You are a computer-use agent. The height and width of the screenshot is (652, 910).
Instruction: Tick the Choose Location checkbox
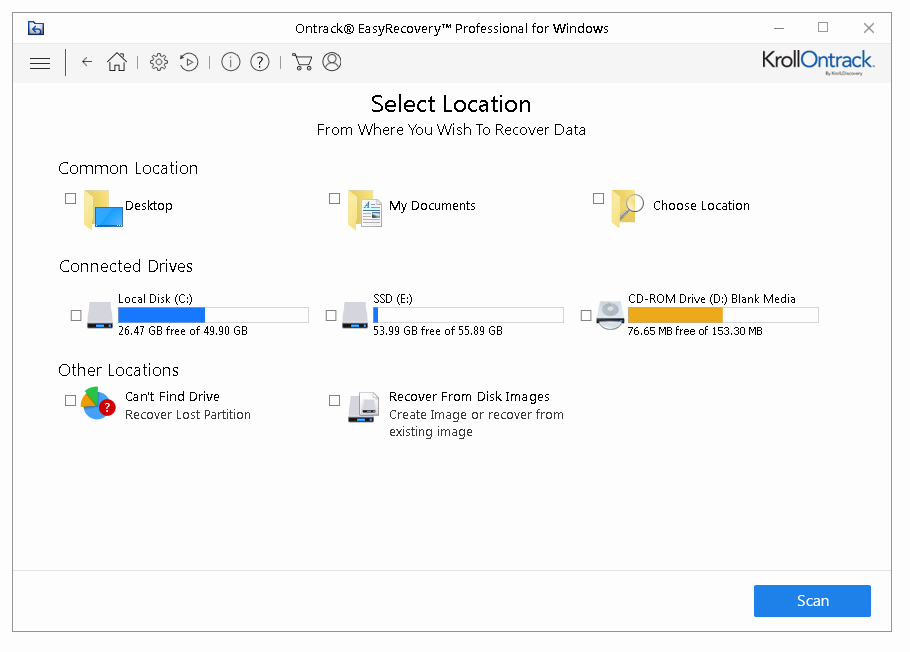coord(599,198)
